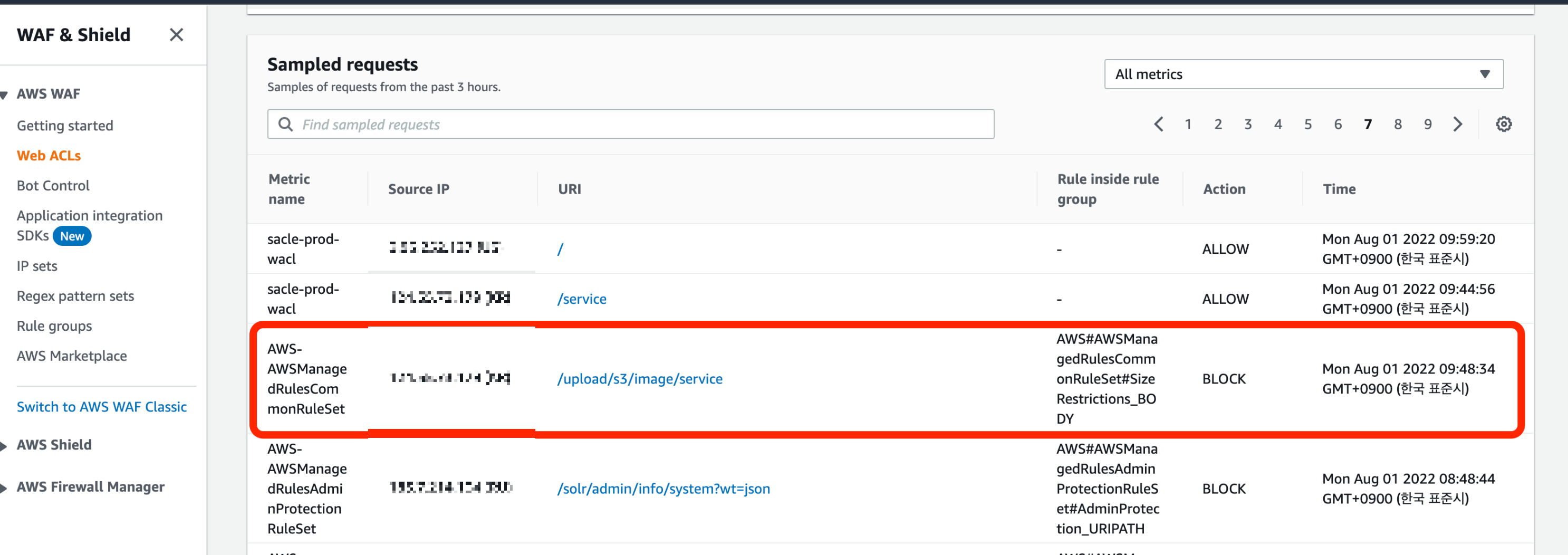Click the Sampled requests heading
This screenshot has height=555, width=1568.
tap(342, 64)
